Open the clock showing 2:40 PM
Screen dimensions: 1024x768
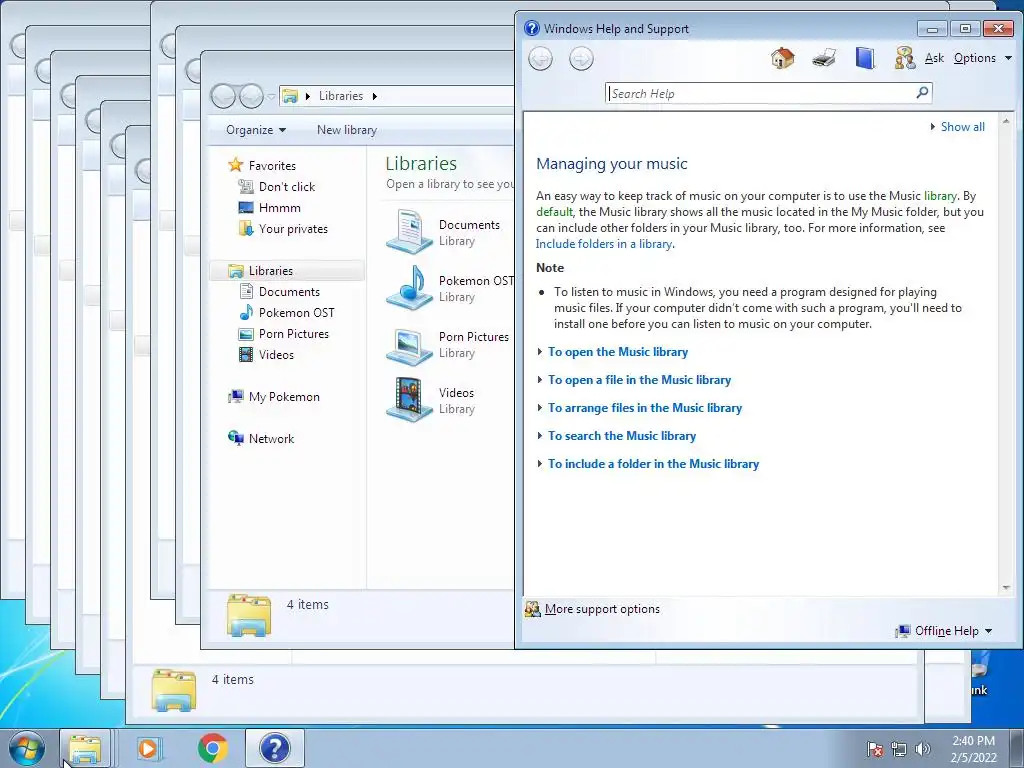(973, 749)
